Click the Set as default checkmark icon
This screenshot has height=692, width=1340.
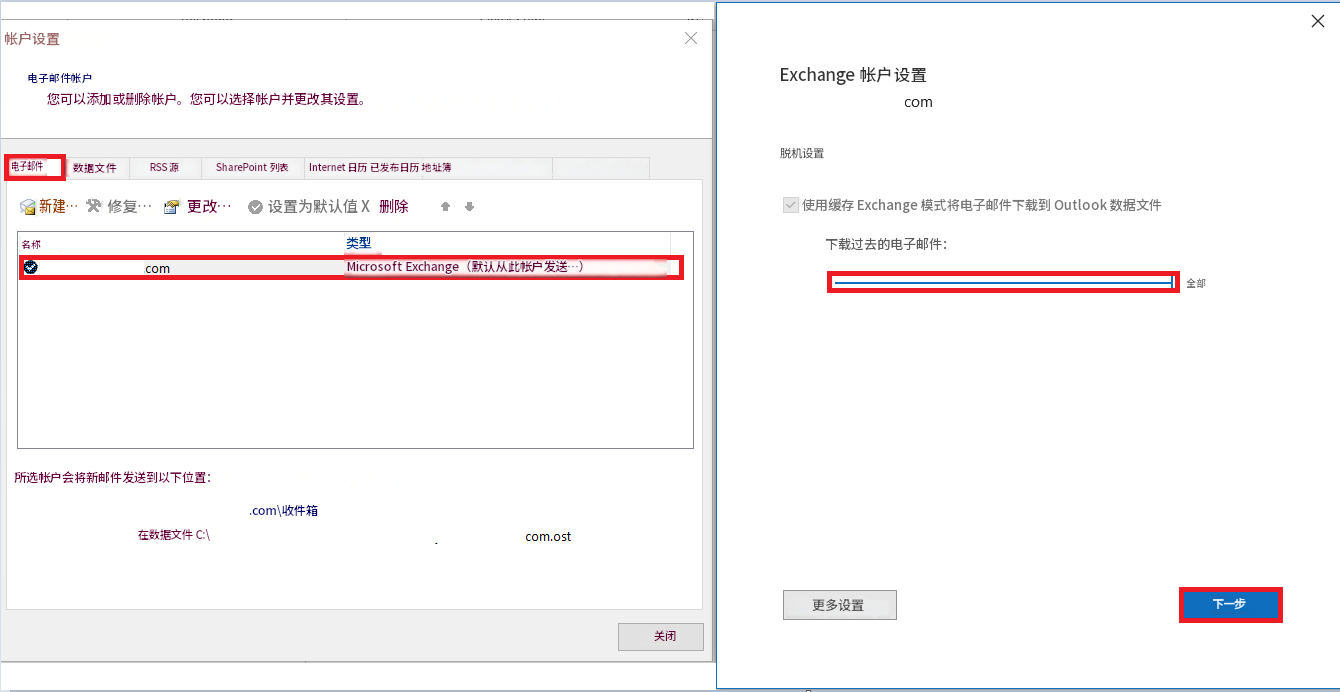pyautogui.click(x=256, y=207)
